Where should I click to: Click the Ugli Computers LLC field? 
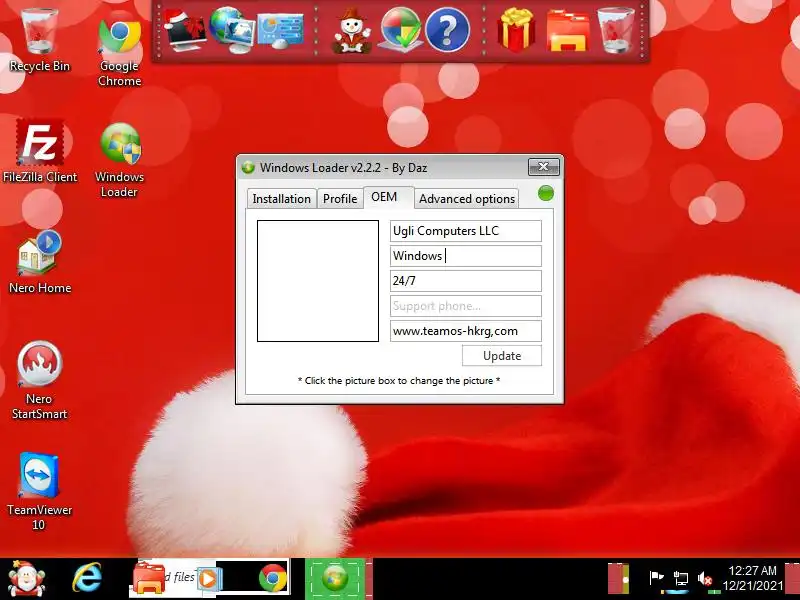pyautogui.click(x=466, y=231)
